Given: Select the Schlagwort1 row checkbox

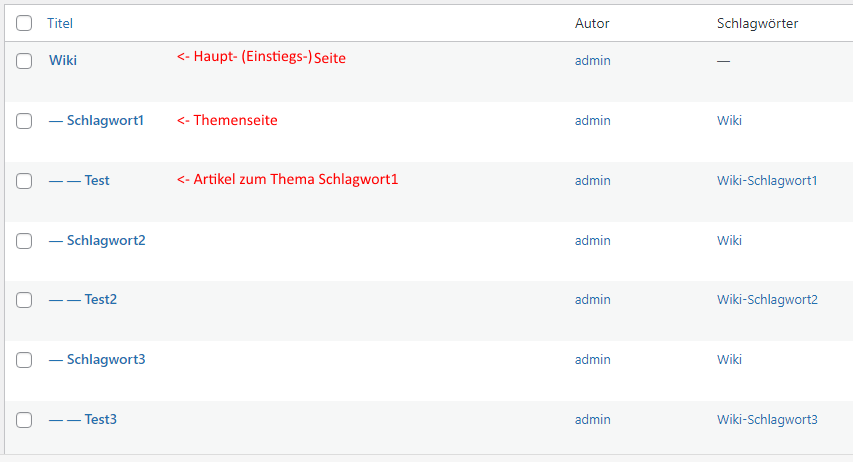Looking at the screenshot, I should coord(24,120).
